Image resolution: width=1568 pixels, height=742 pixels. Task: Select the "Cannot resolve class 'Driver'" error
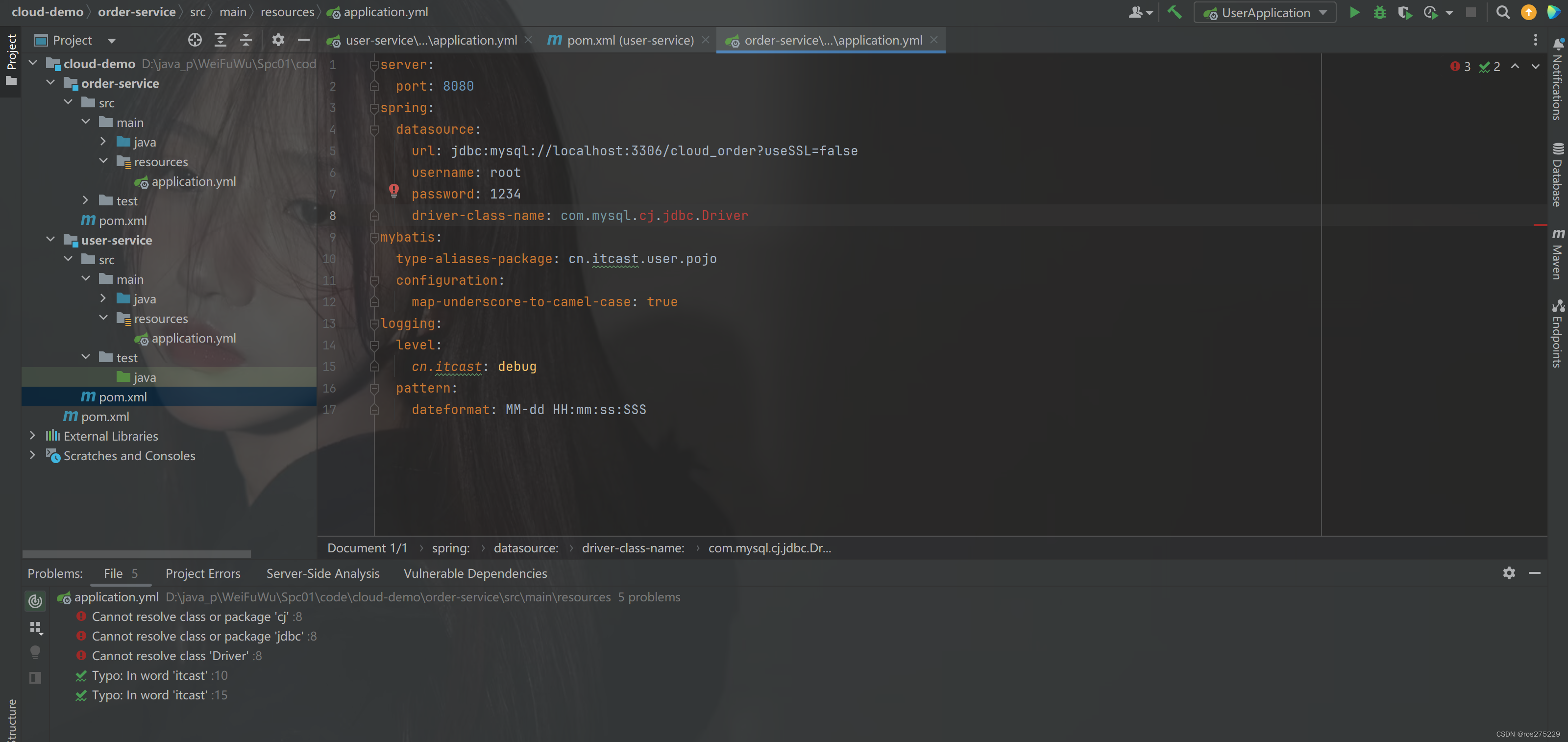pyautogui.click(x=171, y=656)
